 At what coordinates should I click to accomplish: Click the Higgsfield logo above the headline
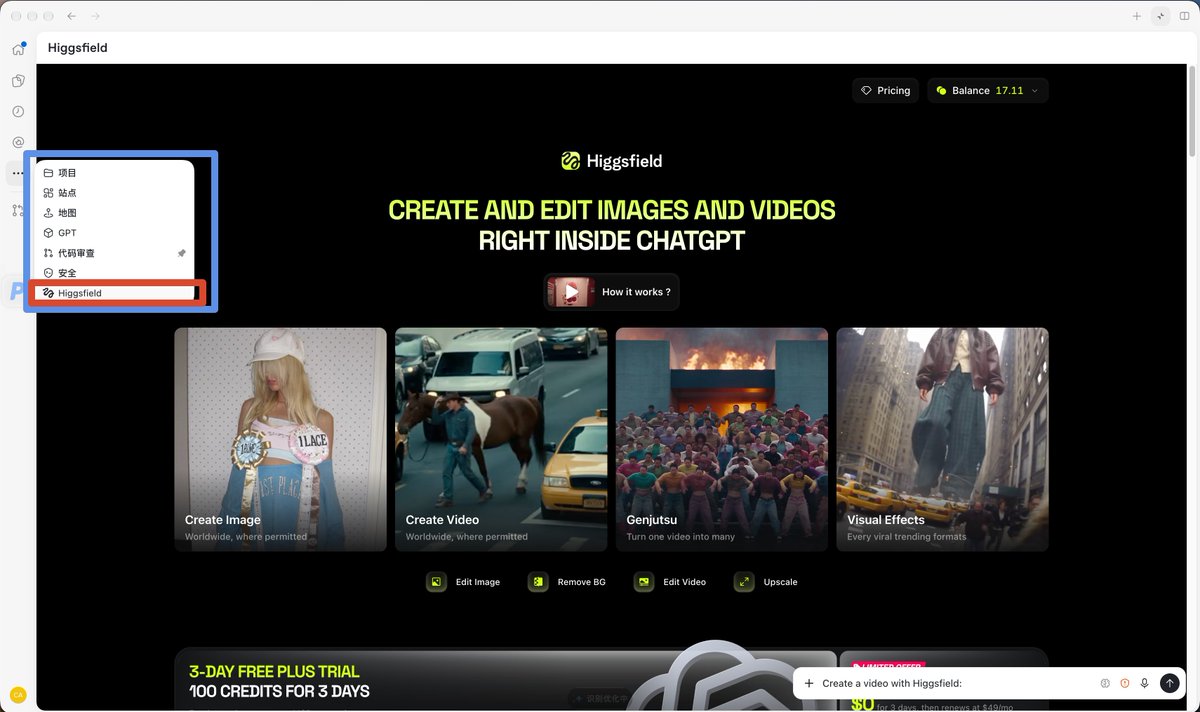[x=611, y=161]
